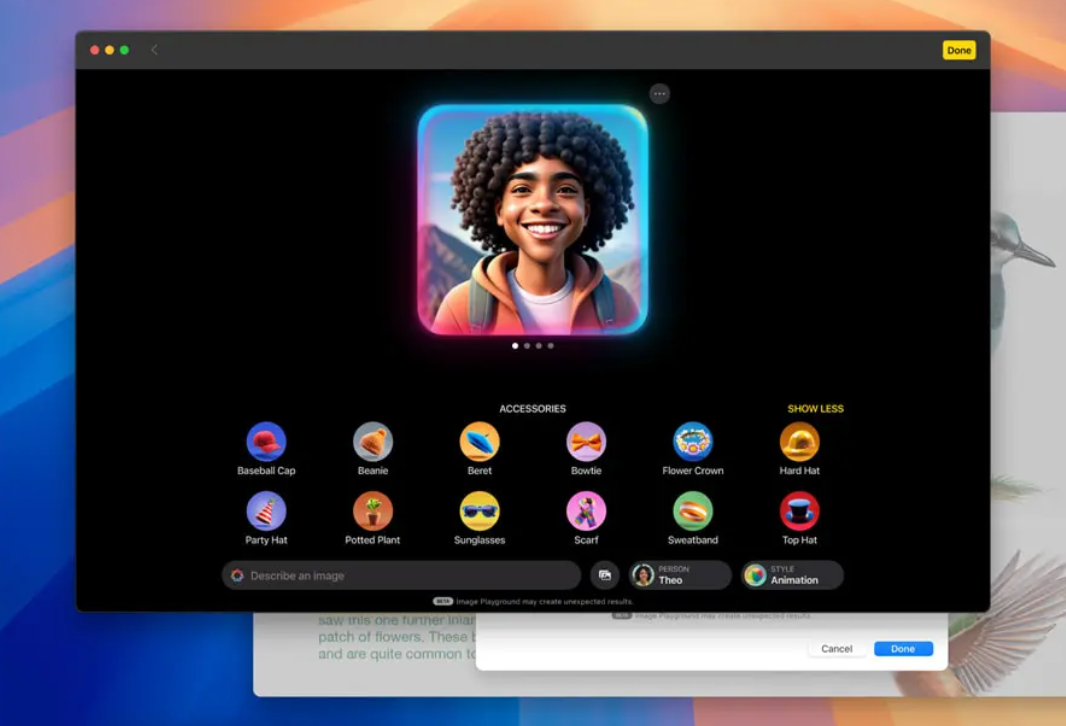Select the Sweatband accessory
The image size is (1066, 726).
coord(693,511)
